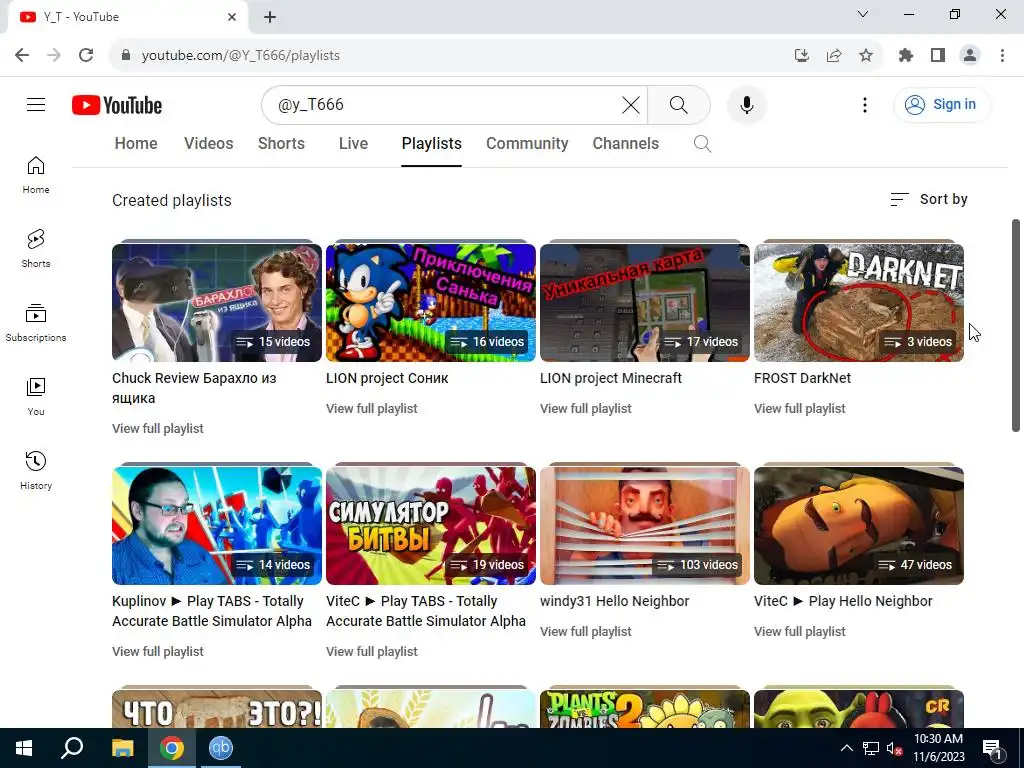Image resolution: width=1024 pixels, height=768 pixels.
Task: Close the Y_T - YouTube tab
Action: click(x=232, y=17)
